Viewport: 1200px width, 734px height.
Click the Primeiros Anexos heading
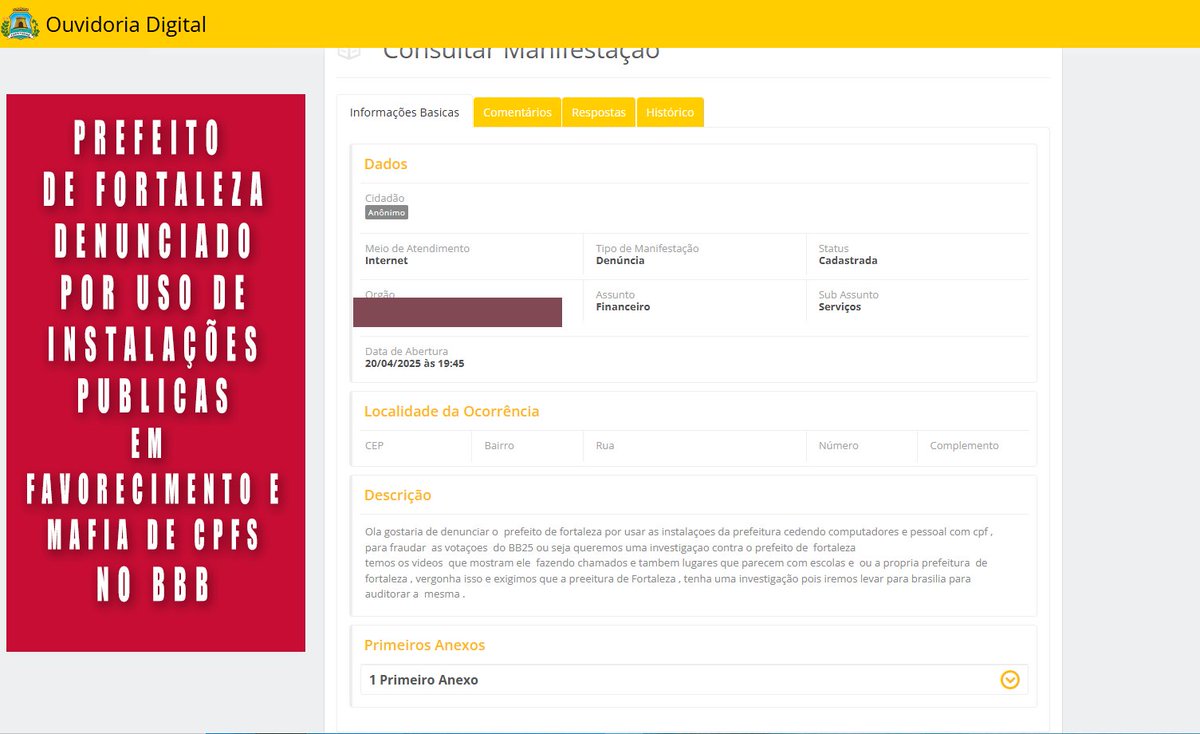tap(425, 645)
